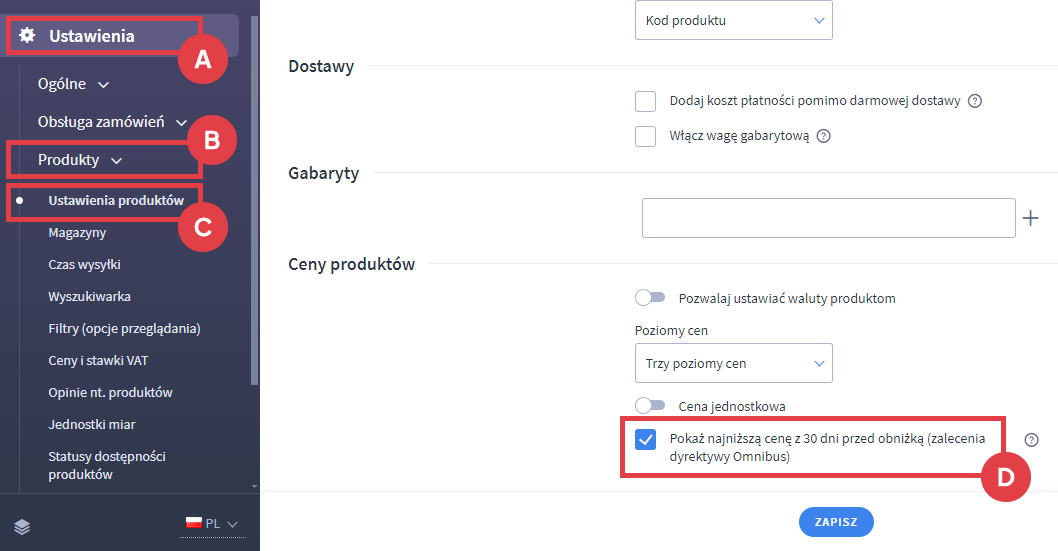Open help icon for Omnibus lowest price option
The width and height of the screenshot is (1058, 551).
1032,439
